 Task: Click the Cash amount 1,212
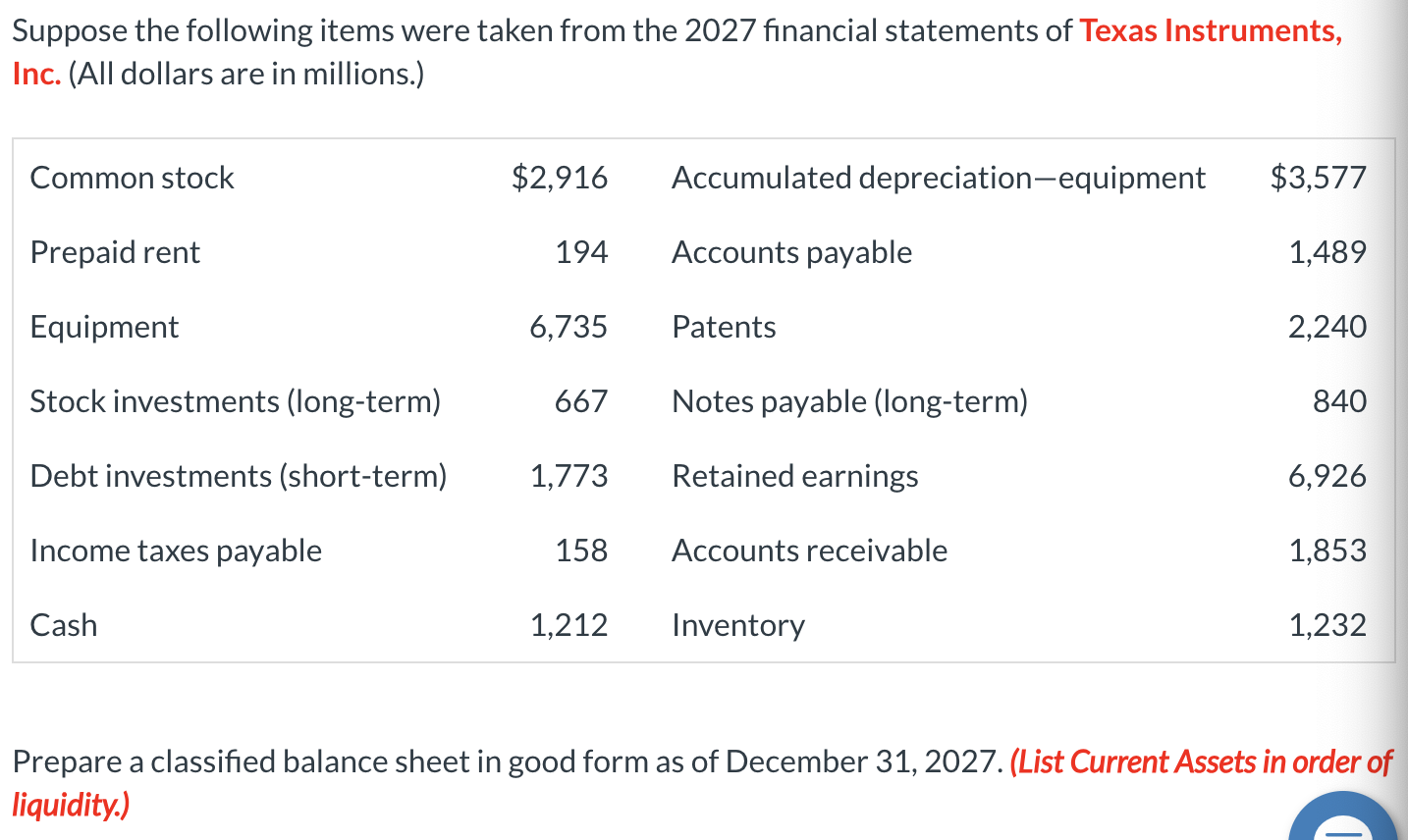click(569, 625)
